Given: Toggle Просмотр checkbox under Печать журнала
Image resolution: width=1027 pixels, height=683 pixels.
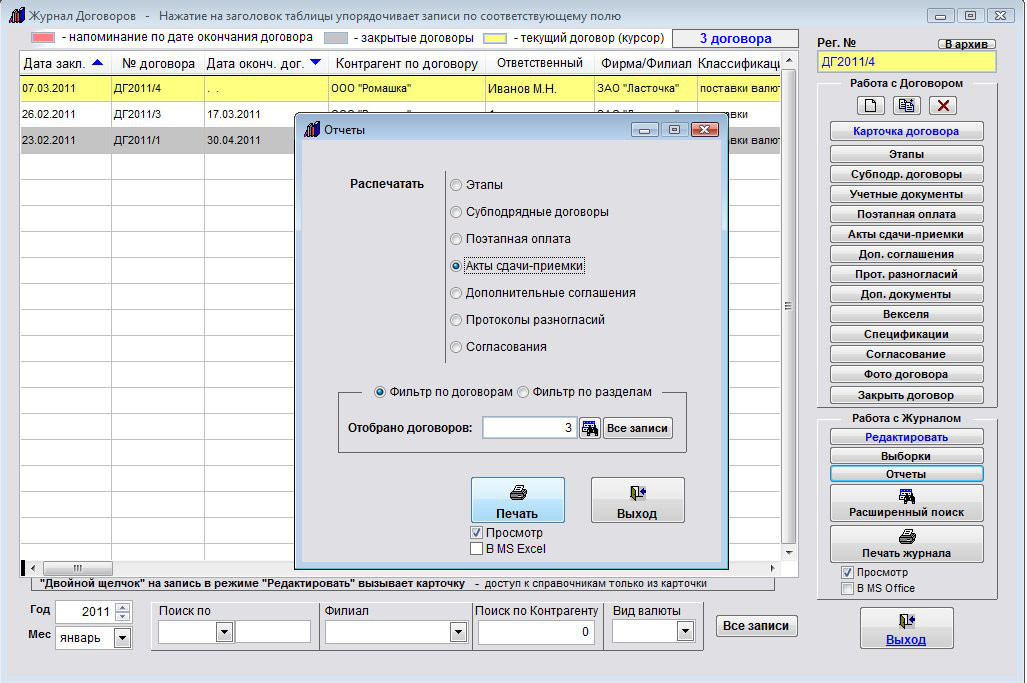Looking at the screenshot, I should pos(847,572).
